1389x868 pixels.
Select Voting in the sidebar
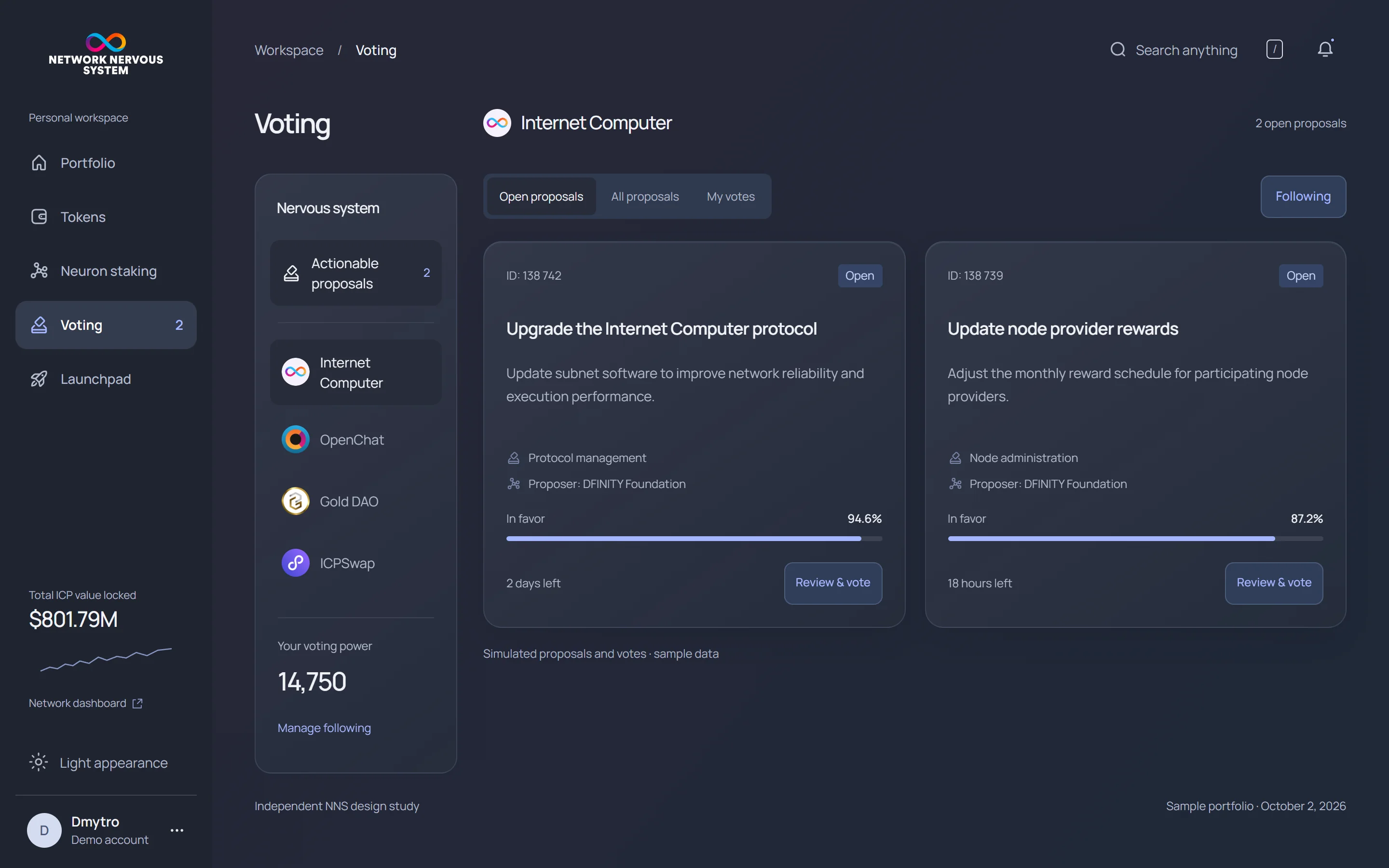pyautogui.click(x=106, y=325)
